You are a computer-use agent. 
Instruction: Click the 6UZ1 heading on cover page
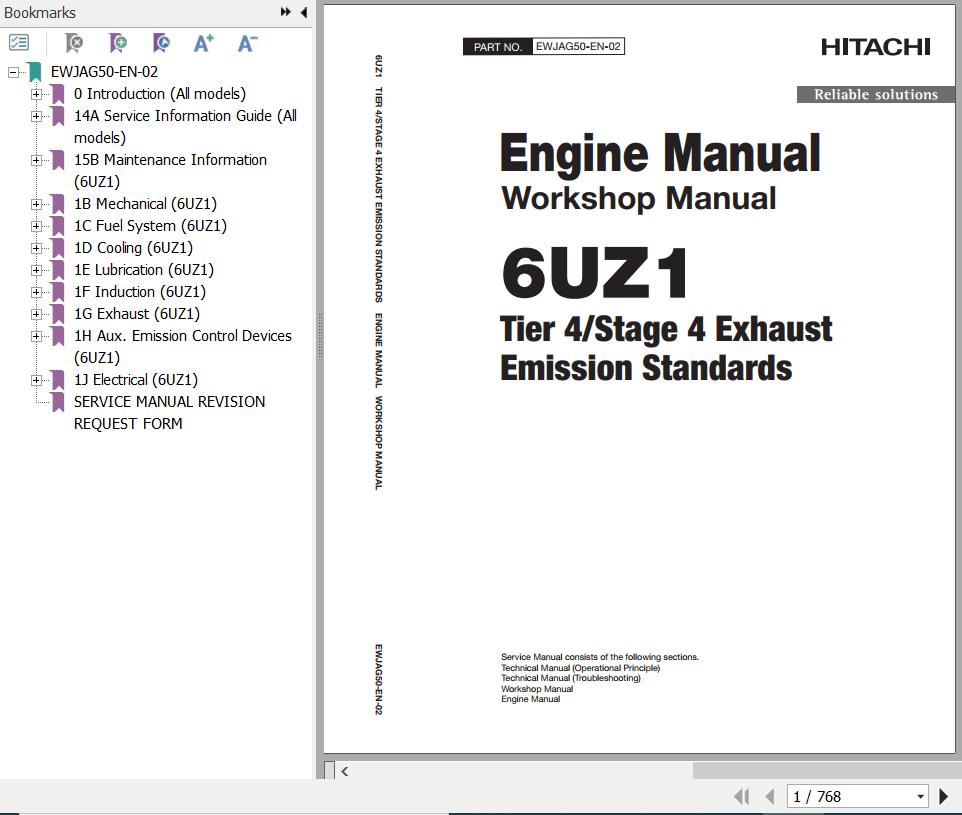point(594,272)
